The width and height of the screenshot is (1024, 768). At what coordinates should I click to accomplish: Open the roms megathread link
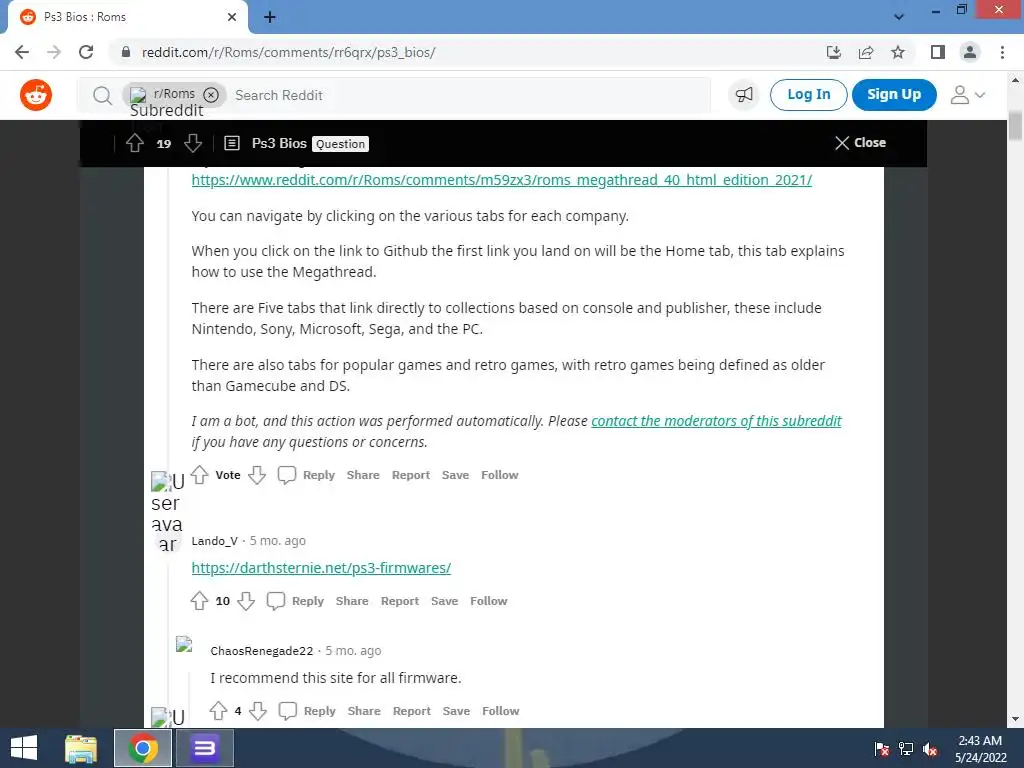click(x=502, y=180)
